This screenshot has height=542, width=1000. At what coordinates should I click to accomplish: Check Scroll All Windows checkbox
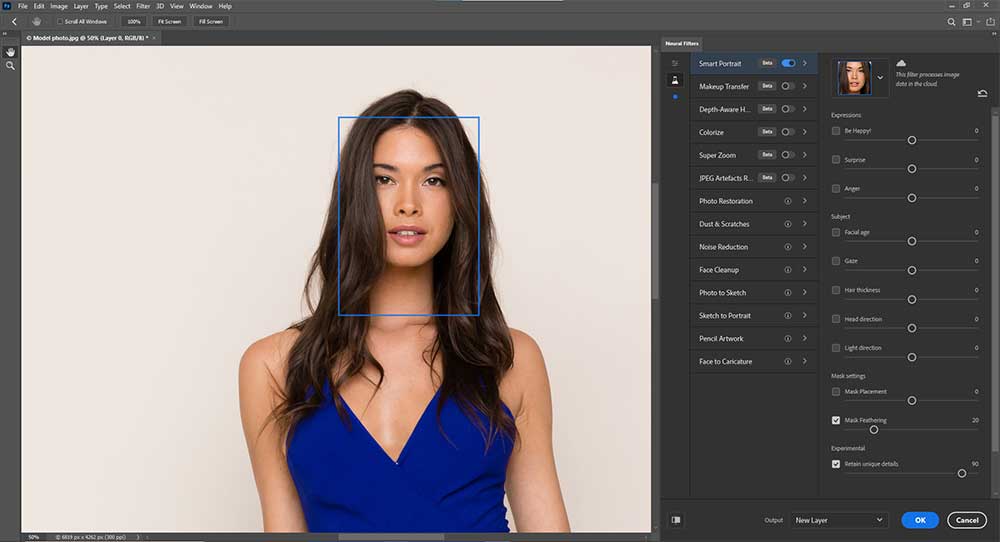click(60, 22)
